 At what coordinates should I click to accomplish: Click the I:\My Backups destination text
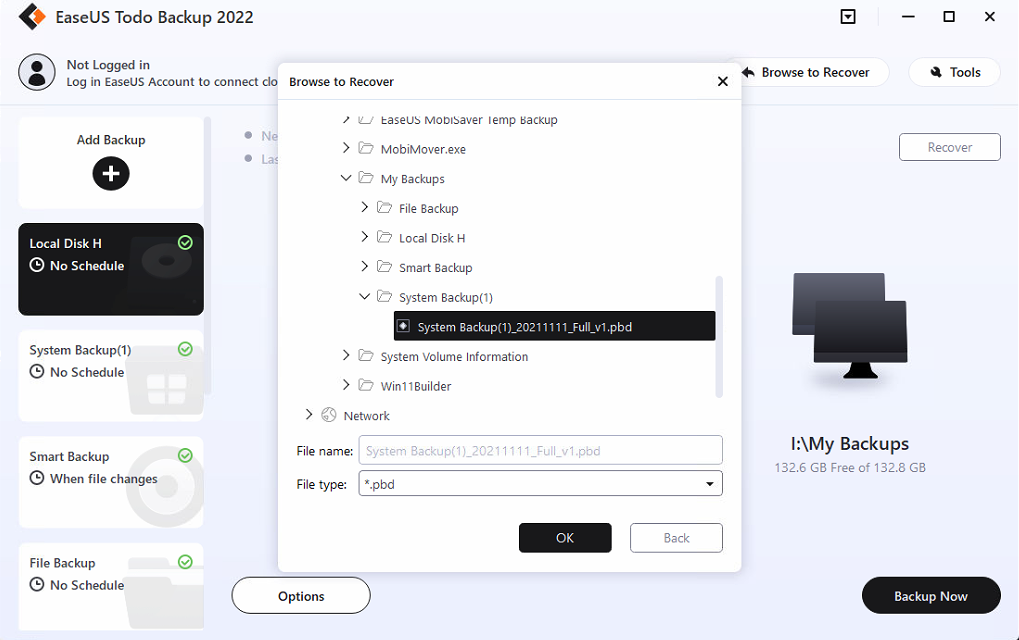coord(849,444)
